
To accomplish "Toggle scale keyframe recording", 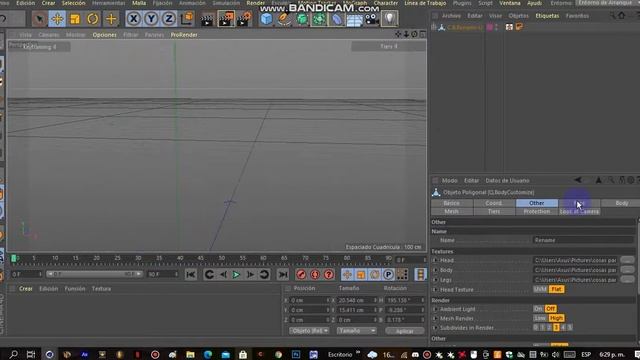I will tap(361, 274).
